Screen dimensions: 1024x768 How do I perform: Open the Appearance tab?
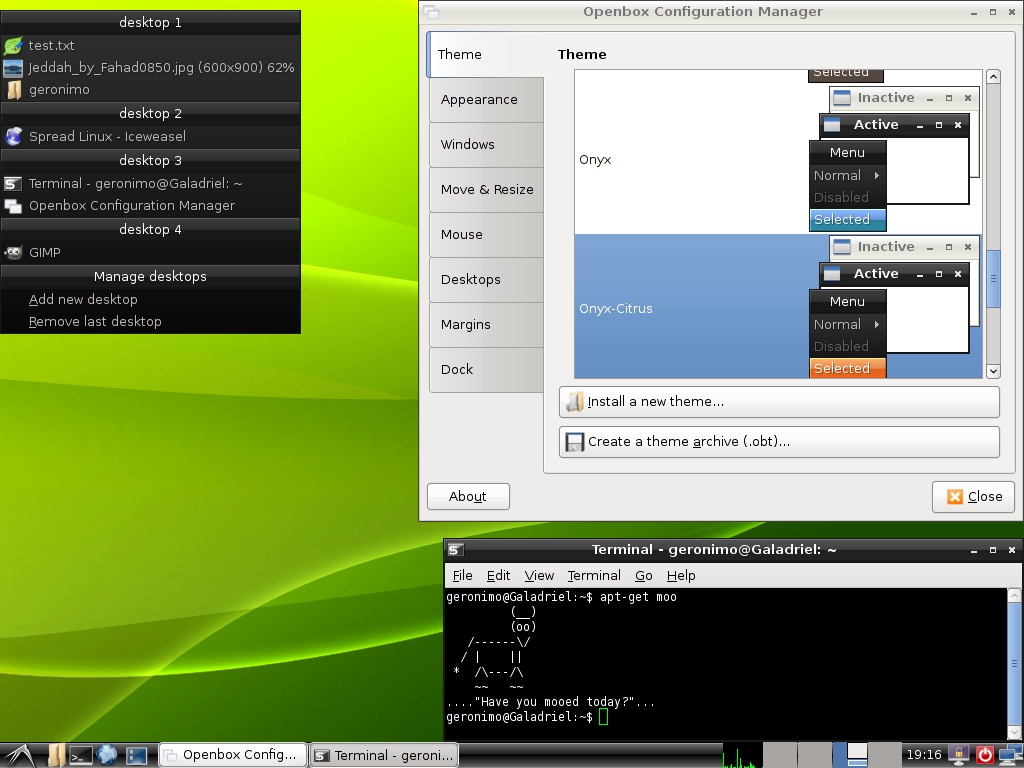(x=487, y=99)
